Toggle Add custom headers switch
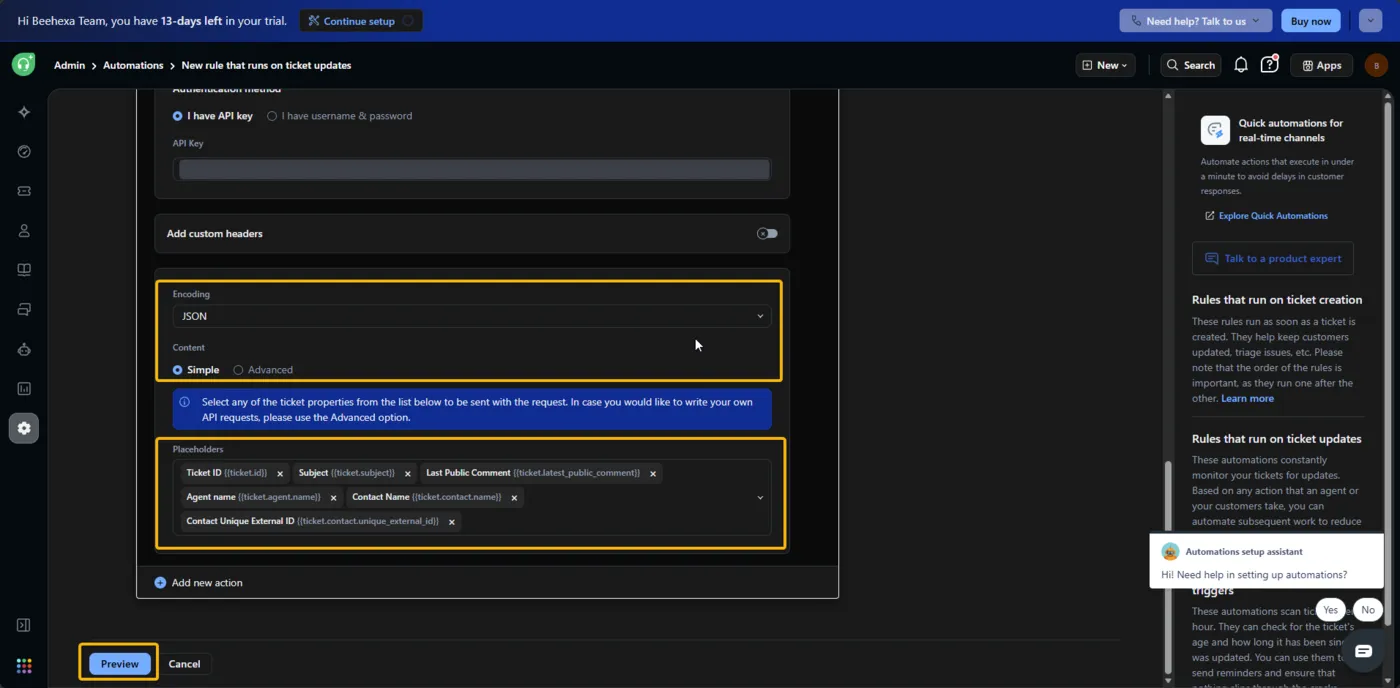 767,233
